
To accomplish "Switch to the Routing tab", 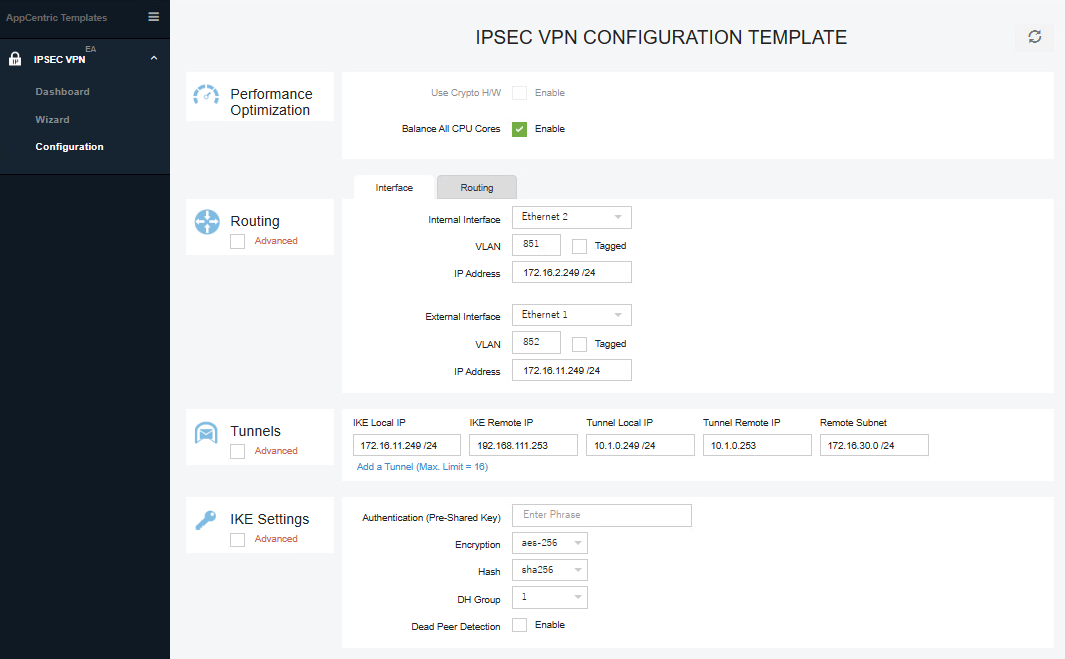I will pyautogui.click(x=476, y=187).
